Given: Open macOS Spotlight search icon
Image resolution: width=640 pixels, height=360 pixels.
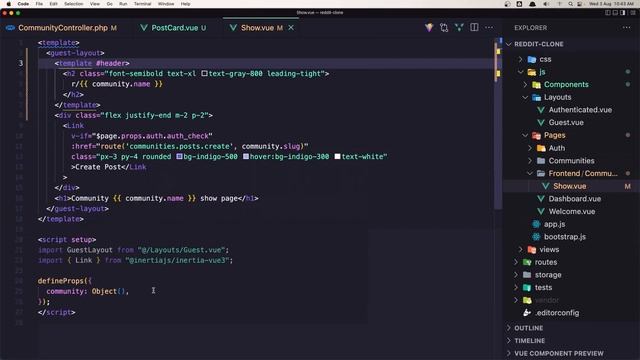Looking at the screenshot, I should 570,4.
